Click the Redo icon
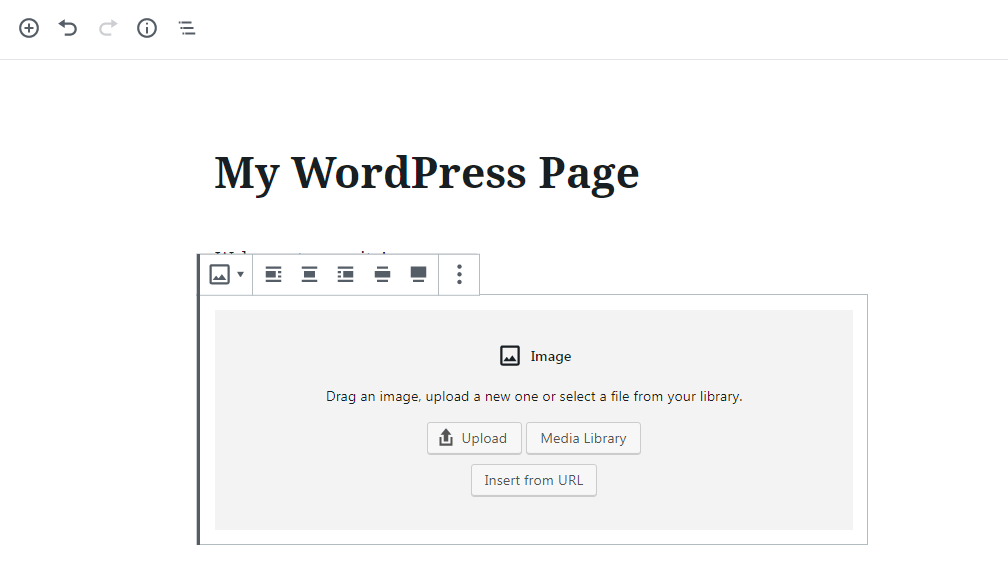The image size is (1008, 585). coord(106,28)
